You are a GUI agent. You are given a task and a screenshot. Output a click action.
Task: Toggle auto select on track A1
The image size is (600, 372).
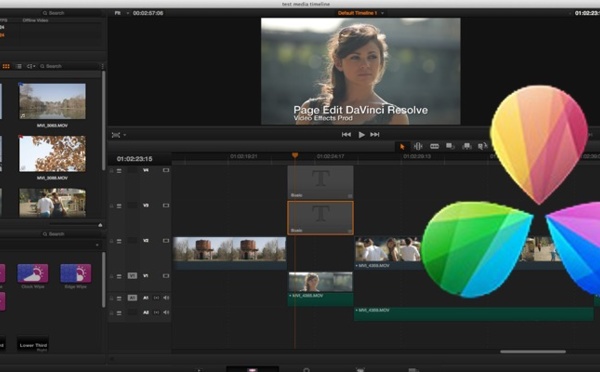(119, 298)
